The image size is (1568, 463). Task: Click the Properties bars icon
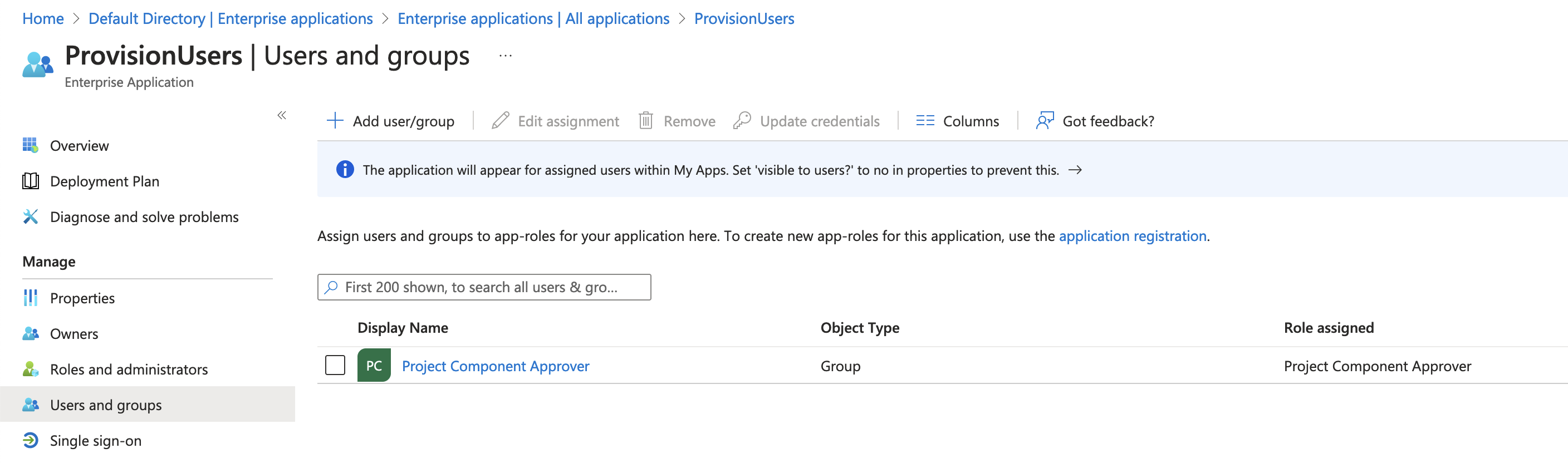tap(31, 298)
